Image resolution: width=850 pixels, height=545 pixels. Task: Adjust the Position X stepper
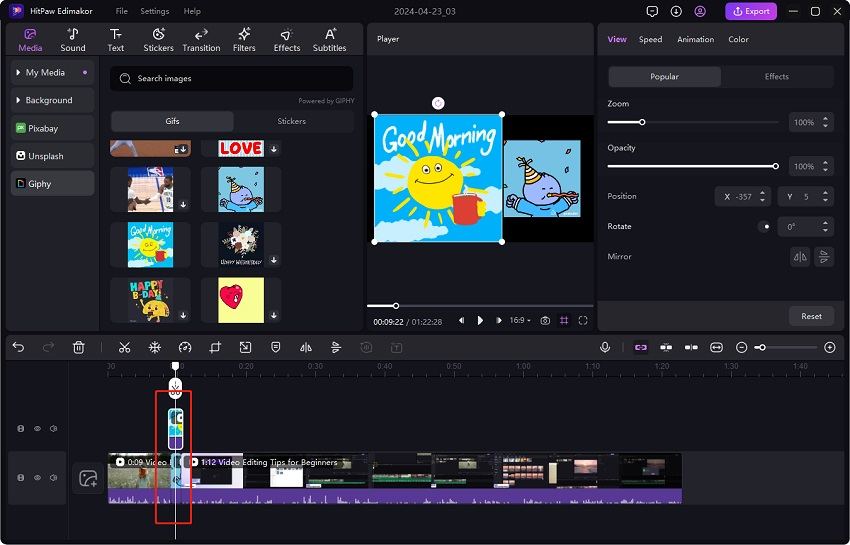pyautogui.click(x=762, y=196)
